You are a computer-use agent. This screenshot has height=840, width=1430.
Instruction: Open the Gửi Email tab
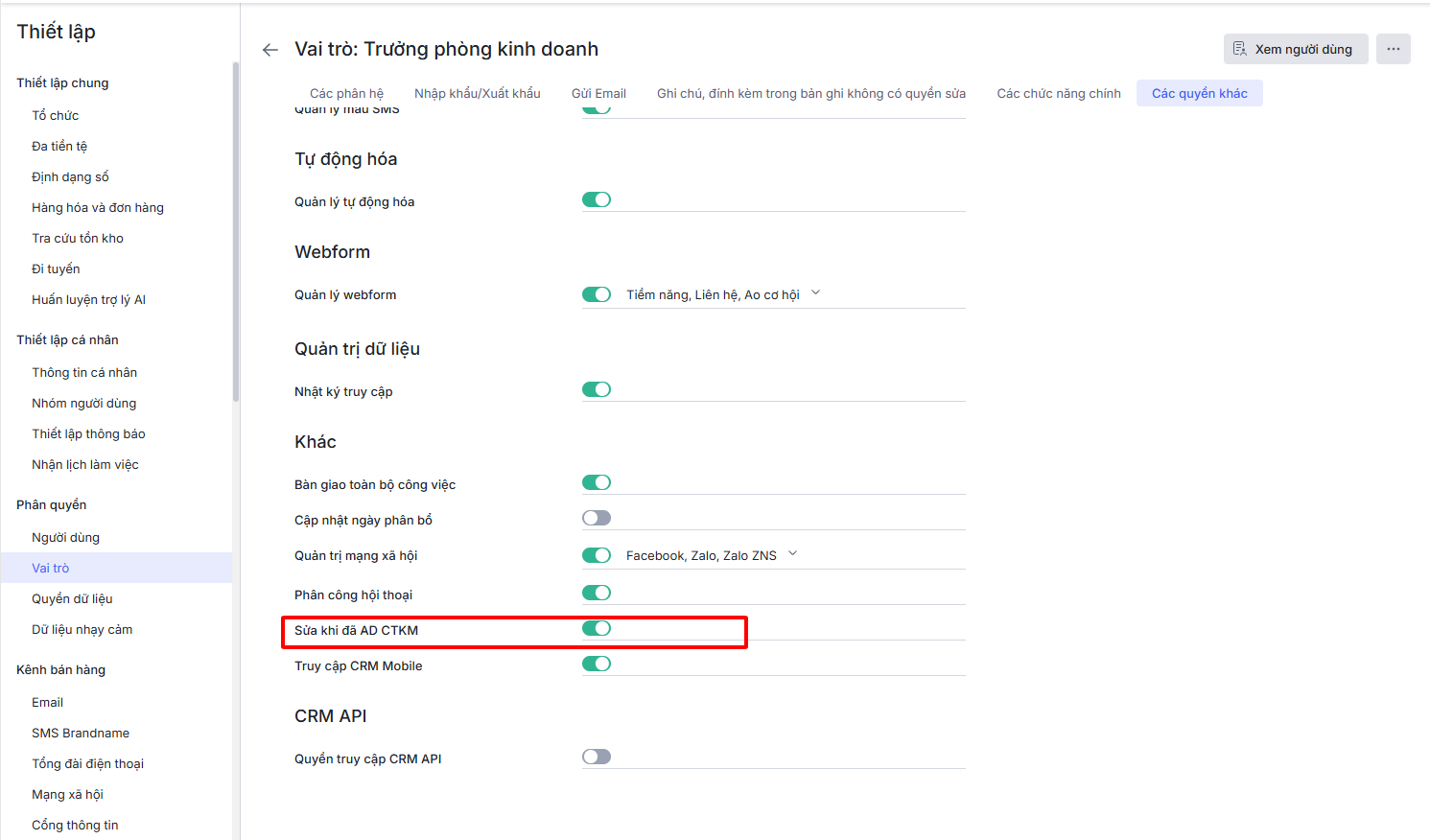point(598,93)
